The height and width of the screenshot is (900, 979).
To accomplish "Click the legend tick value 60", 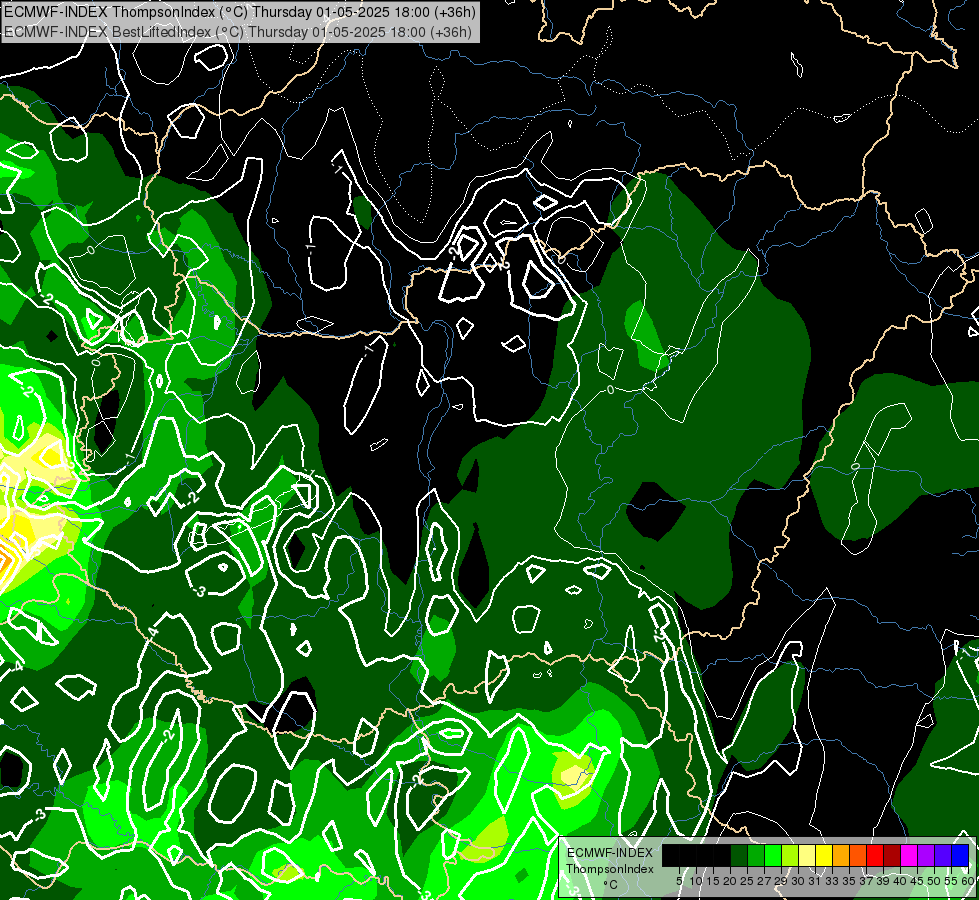I will [968, 881].
